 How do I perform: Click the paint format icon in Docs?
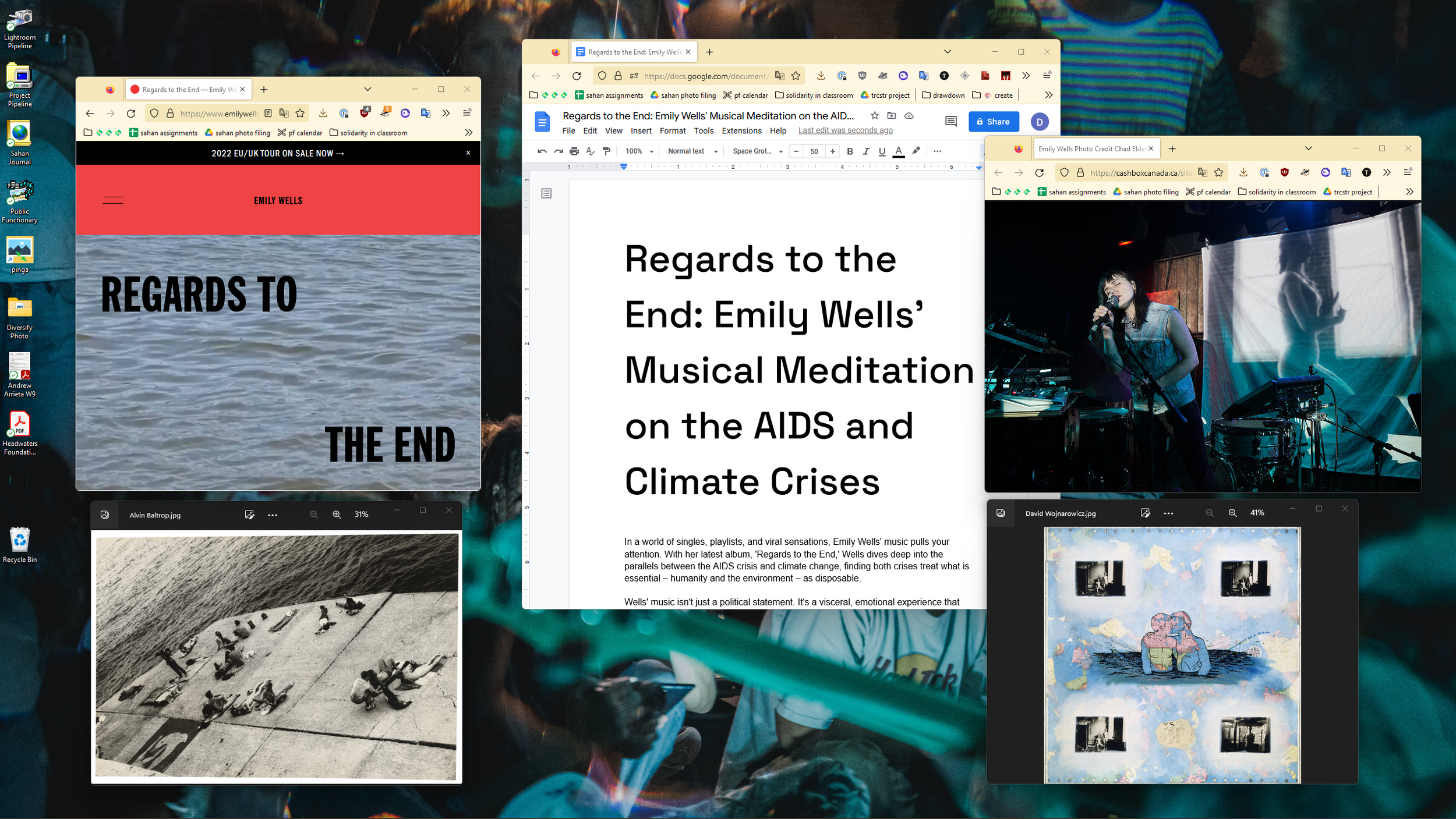point(606,151)
